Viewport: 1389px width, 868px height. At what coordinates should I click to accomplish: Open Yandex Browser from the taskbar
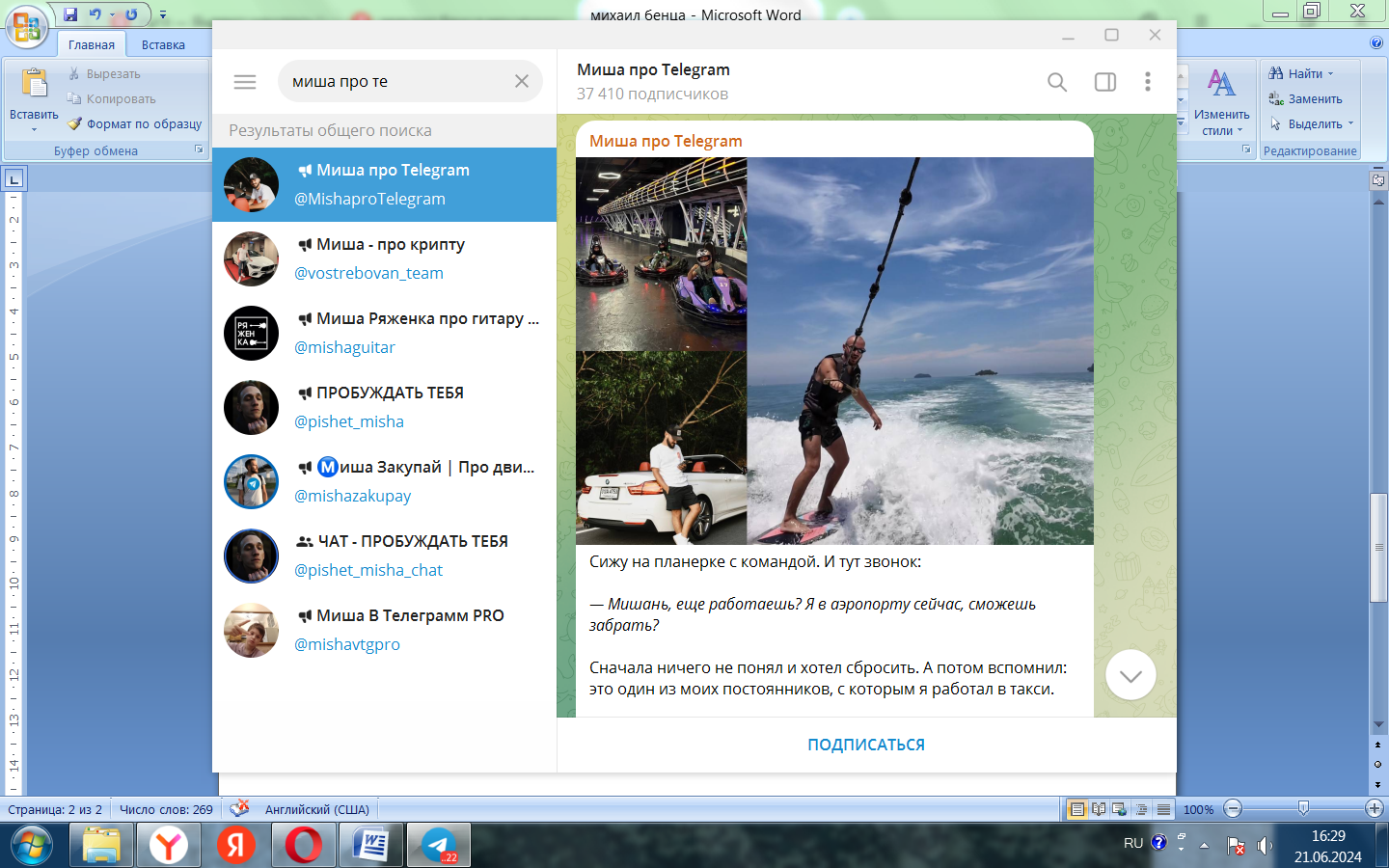pyautogui.click(x=169, y=846)
